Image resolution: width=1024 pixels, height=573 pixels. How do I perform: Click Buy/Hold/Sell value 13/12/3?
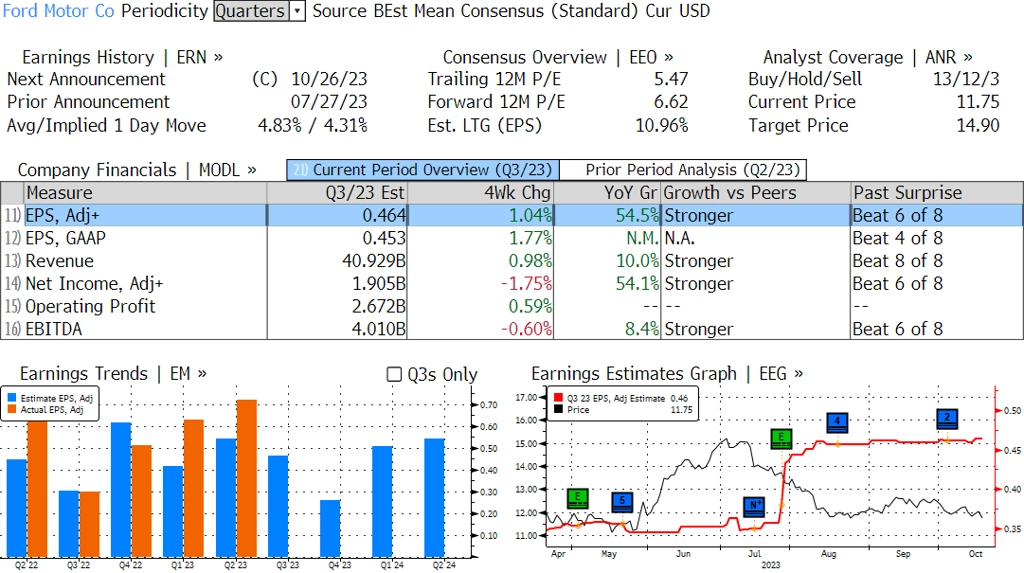pyautogui.click(x=966, y=79)
